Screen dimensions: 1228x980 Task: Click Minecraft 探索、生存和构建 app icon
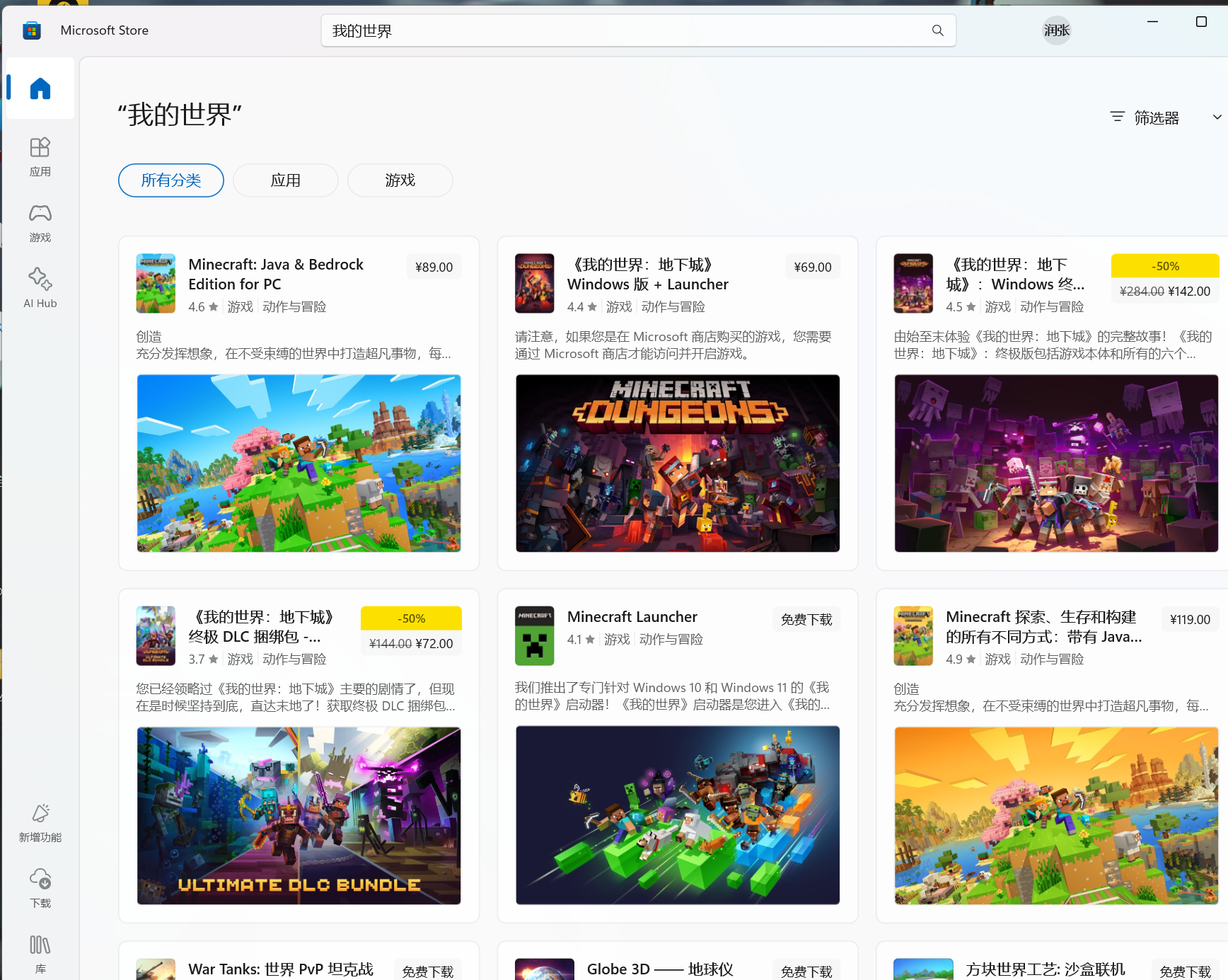pos(913,635)
